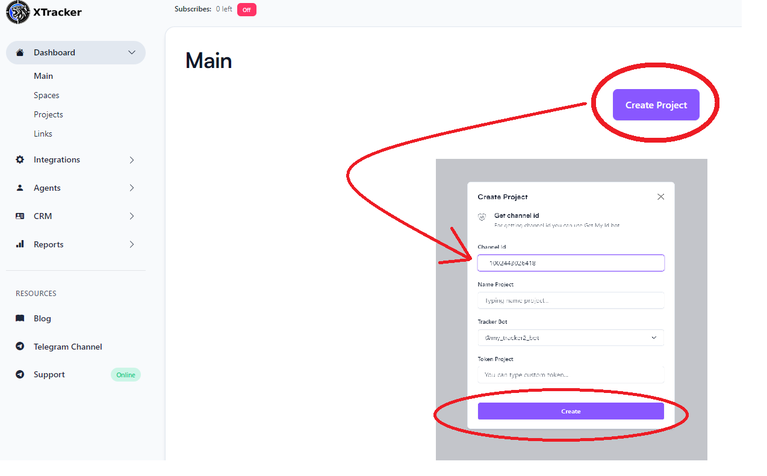Open the Spaces menu item
Viewport: 767px width, 476px height.
[46, 96]
